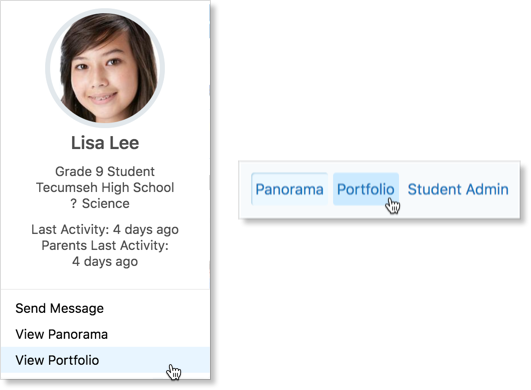Screen dimensions: 531x390
Task: Open View Portfolio from the student card
Action: click(x=105, y=360)
